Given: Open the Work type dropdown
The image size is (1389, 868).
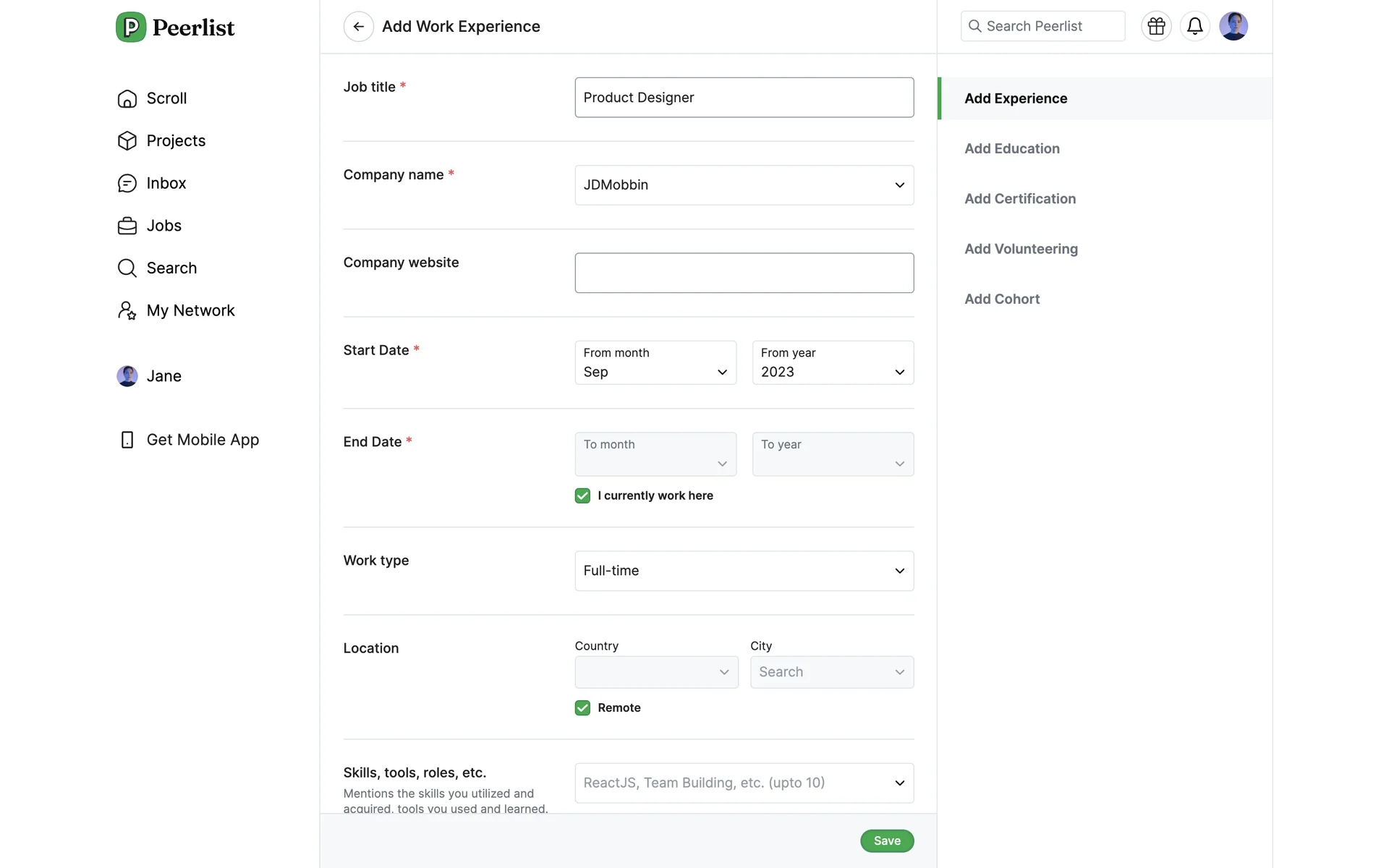Looking at the screenshot, I should 744,571.
